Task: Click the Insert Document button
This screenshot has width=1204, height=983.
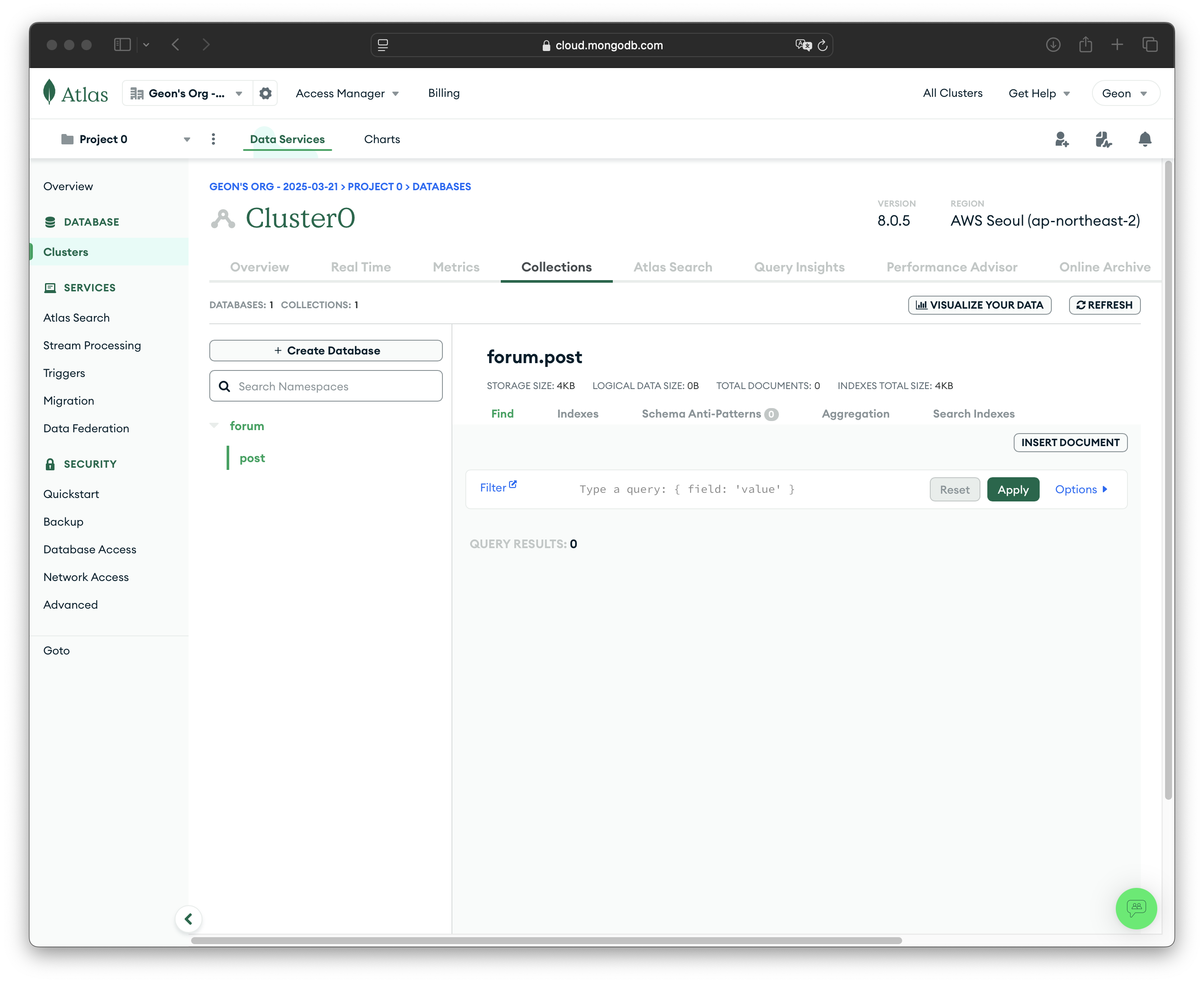Action: pyautogui.click(x=1070, y=443)
